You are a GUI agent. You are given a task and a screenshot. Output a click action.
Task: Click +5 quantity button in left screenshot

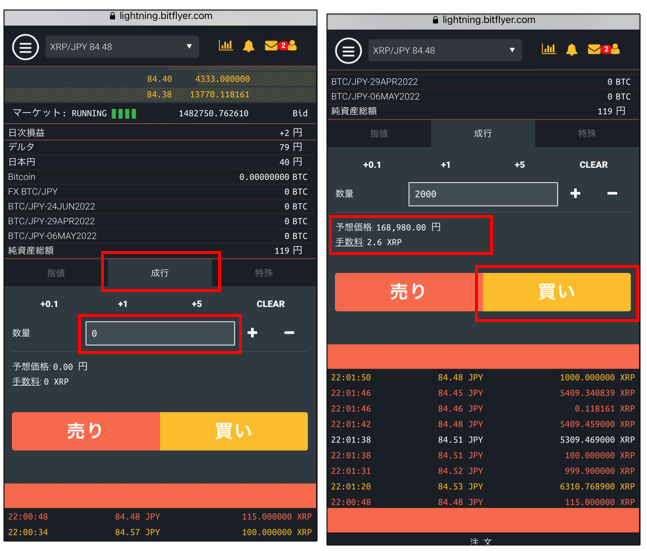197,304
